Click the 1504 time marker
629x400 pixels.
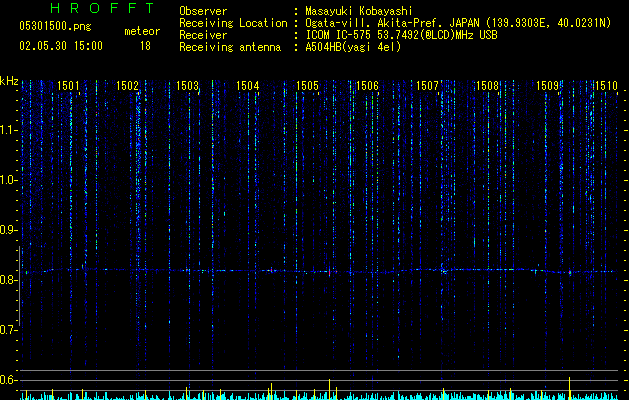click(248, 86)
